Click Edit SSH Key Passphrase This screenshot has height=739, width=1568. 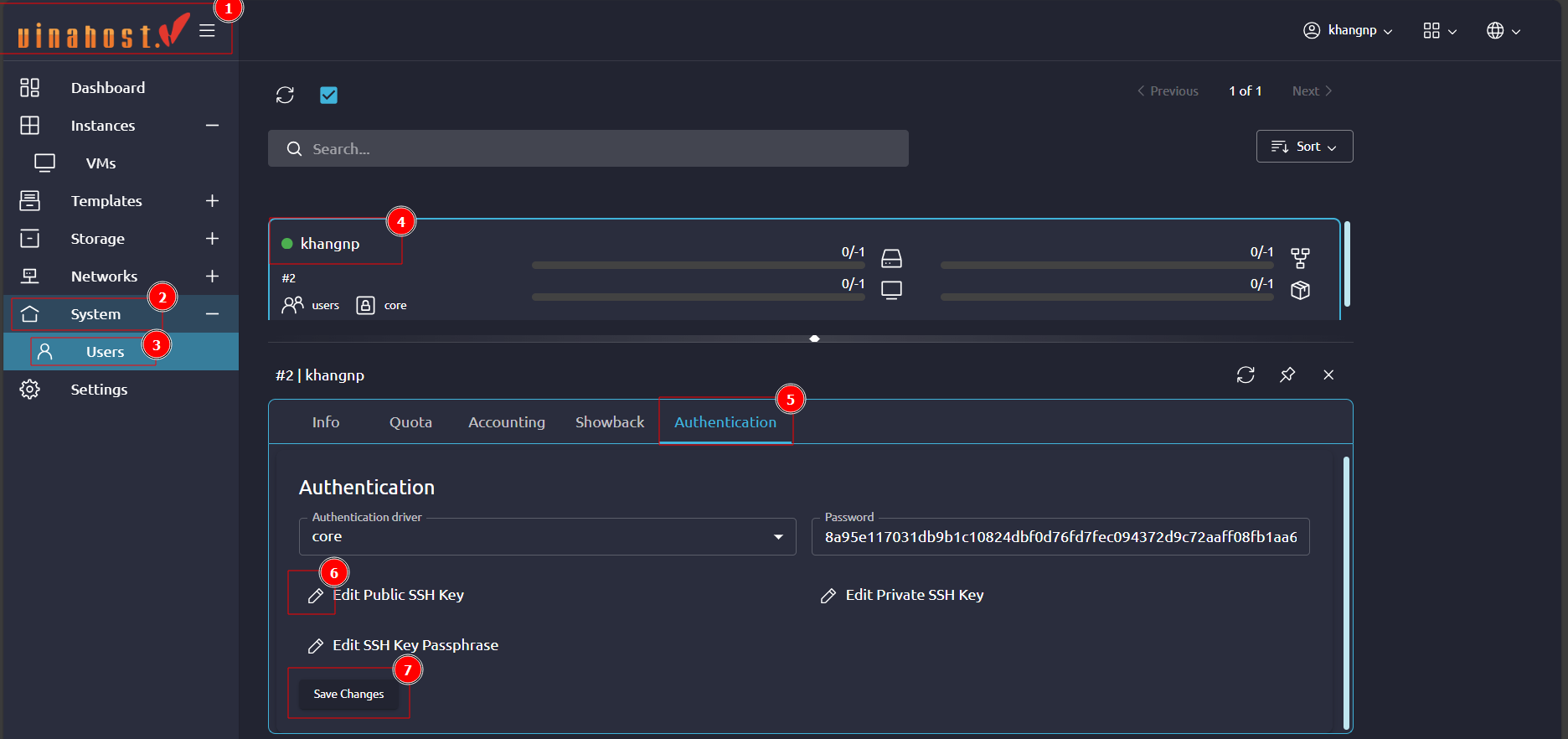(415, 645)
